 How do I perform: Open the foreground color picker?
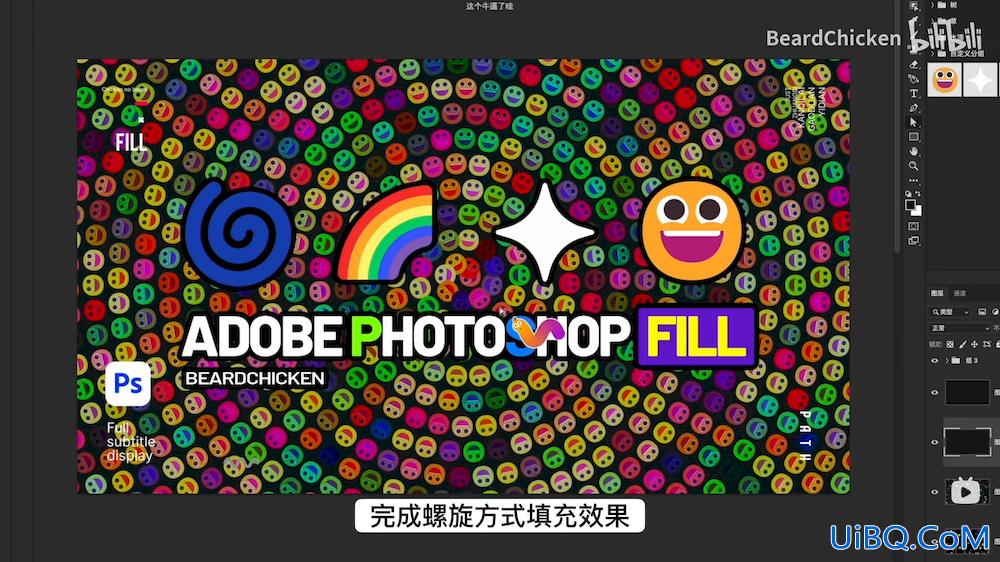pos(910,205)
